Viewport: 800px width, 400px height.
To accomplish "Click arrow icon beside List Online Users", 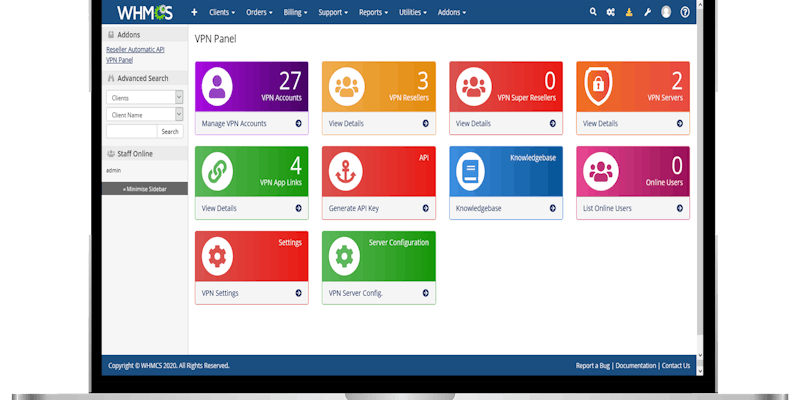I will pyautogui.click(x=680, y=208).
